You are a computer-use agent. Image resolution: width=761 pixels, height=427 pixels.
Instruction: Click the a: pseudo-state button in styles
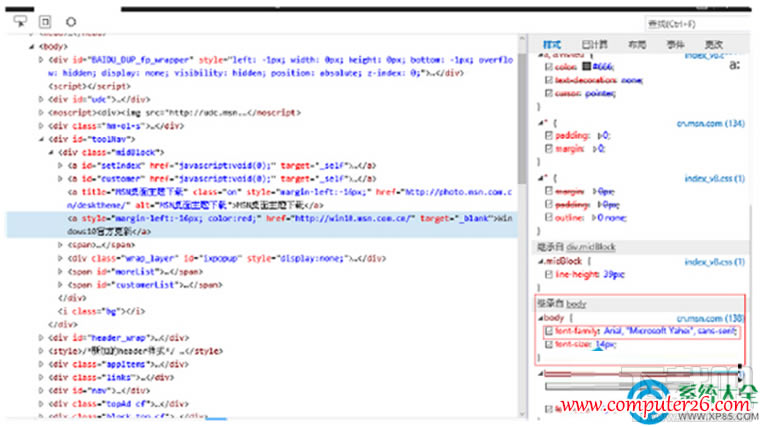734,65
